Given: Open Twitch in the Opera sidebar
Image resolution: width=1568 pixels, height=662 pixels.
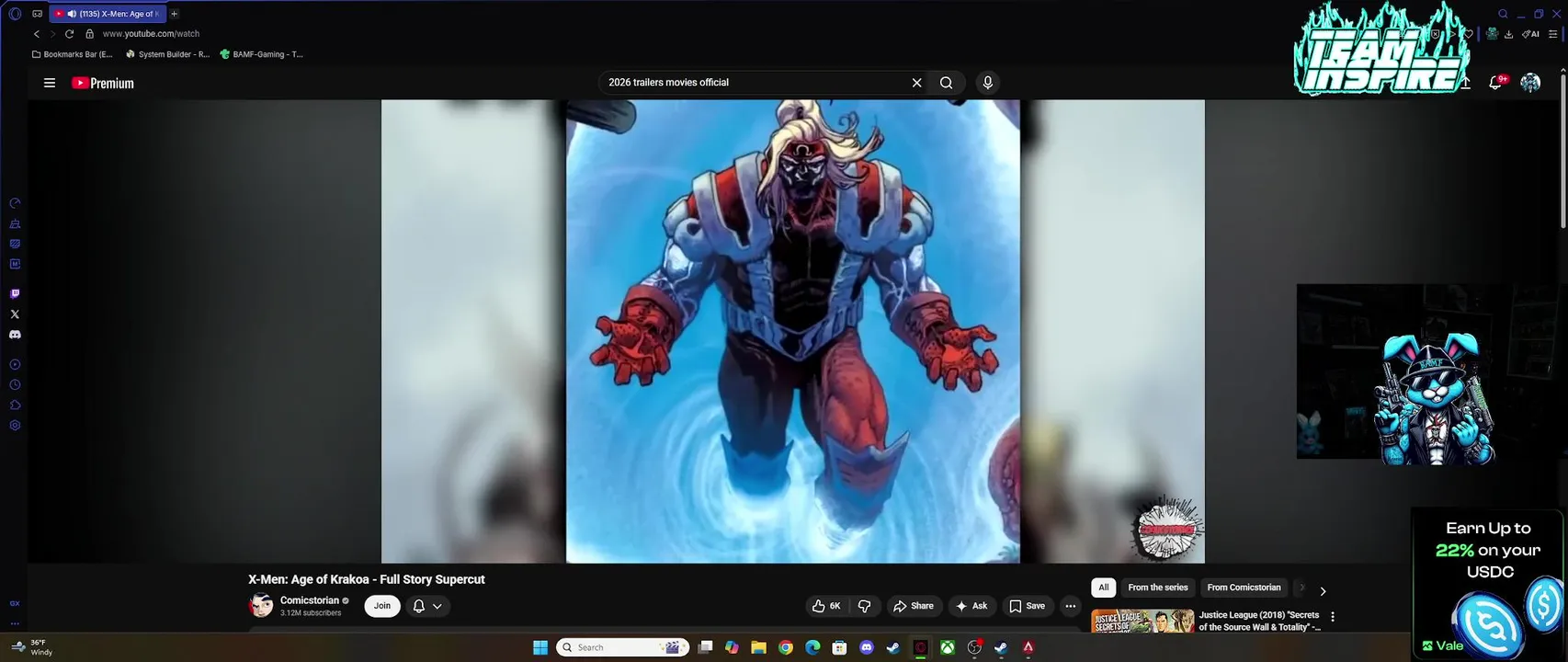Looking at the screenshot, I should pyautogui.click(x=15, y=294).
